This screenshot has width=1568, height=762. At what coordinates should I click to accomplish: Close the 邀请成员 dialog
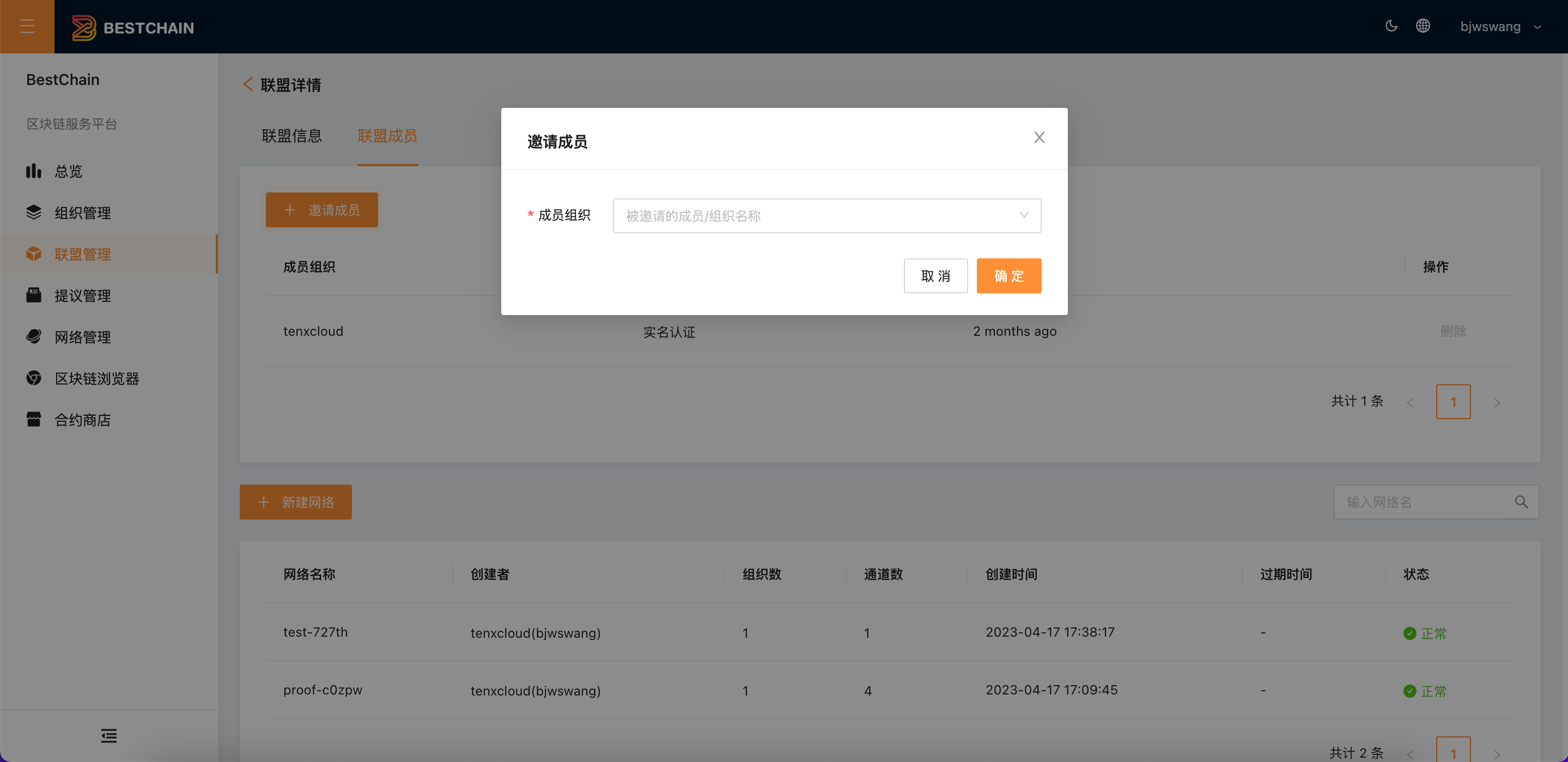pos(1039,137)
